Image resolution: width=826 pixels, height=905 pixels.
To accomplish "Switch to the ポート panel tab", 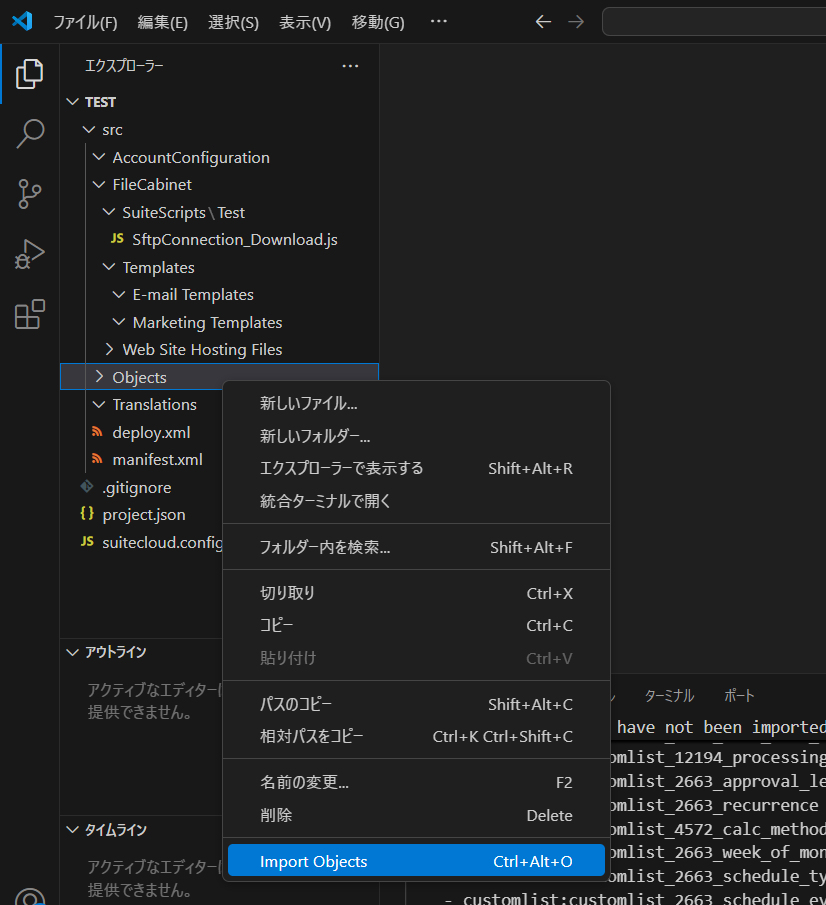I will point(739,695).
